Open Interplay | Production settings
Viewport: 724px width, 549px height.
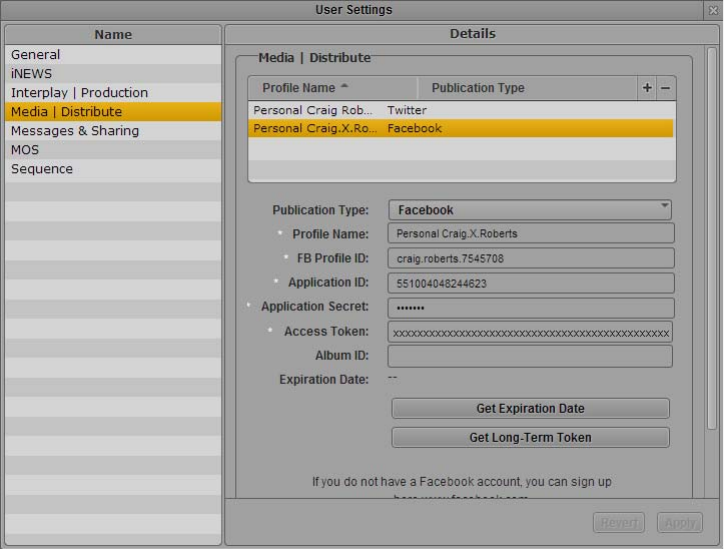point(113,92)
